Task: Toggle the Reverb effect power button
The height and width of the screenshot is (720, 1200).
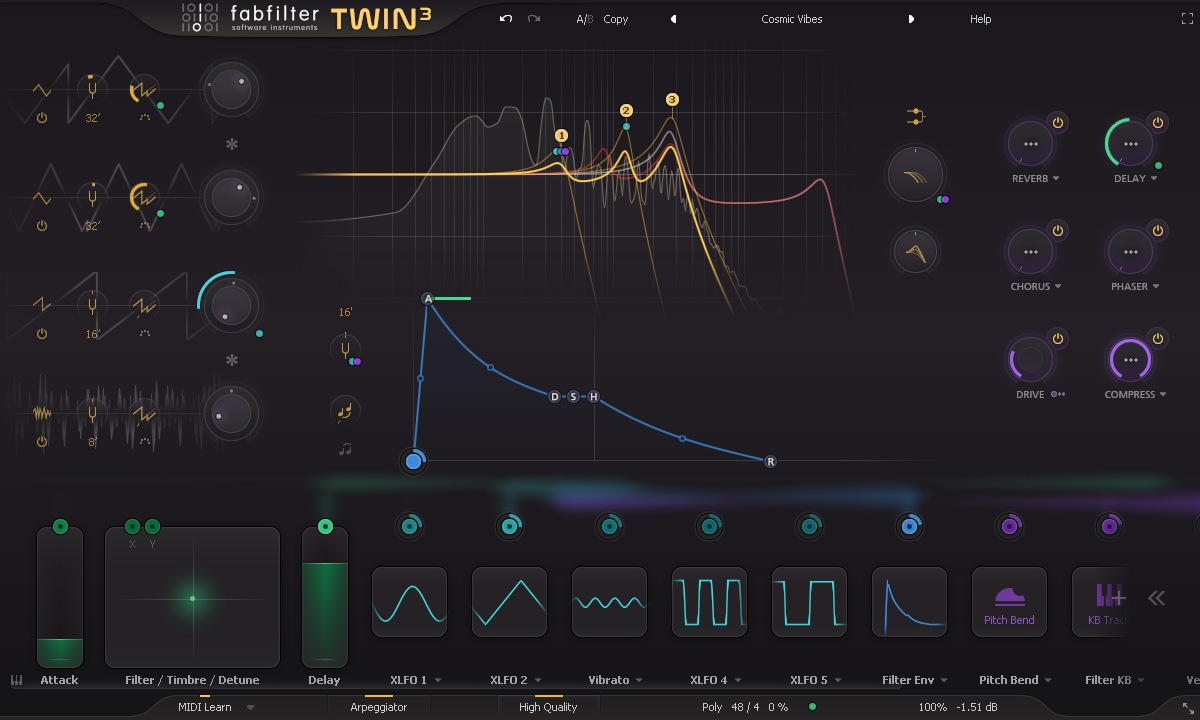Action: coord(1058,122)
